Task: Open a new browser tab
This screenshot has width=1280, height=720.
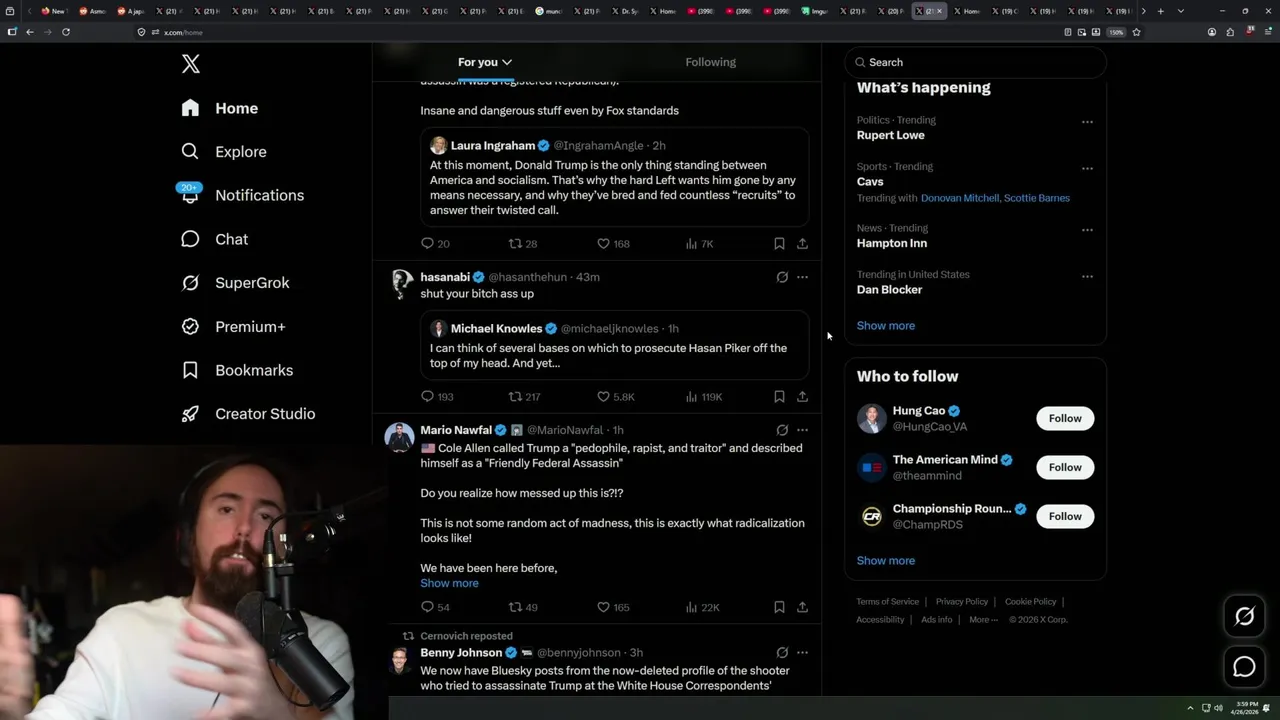Action: click(1160, 11)
